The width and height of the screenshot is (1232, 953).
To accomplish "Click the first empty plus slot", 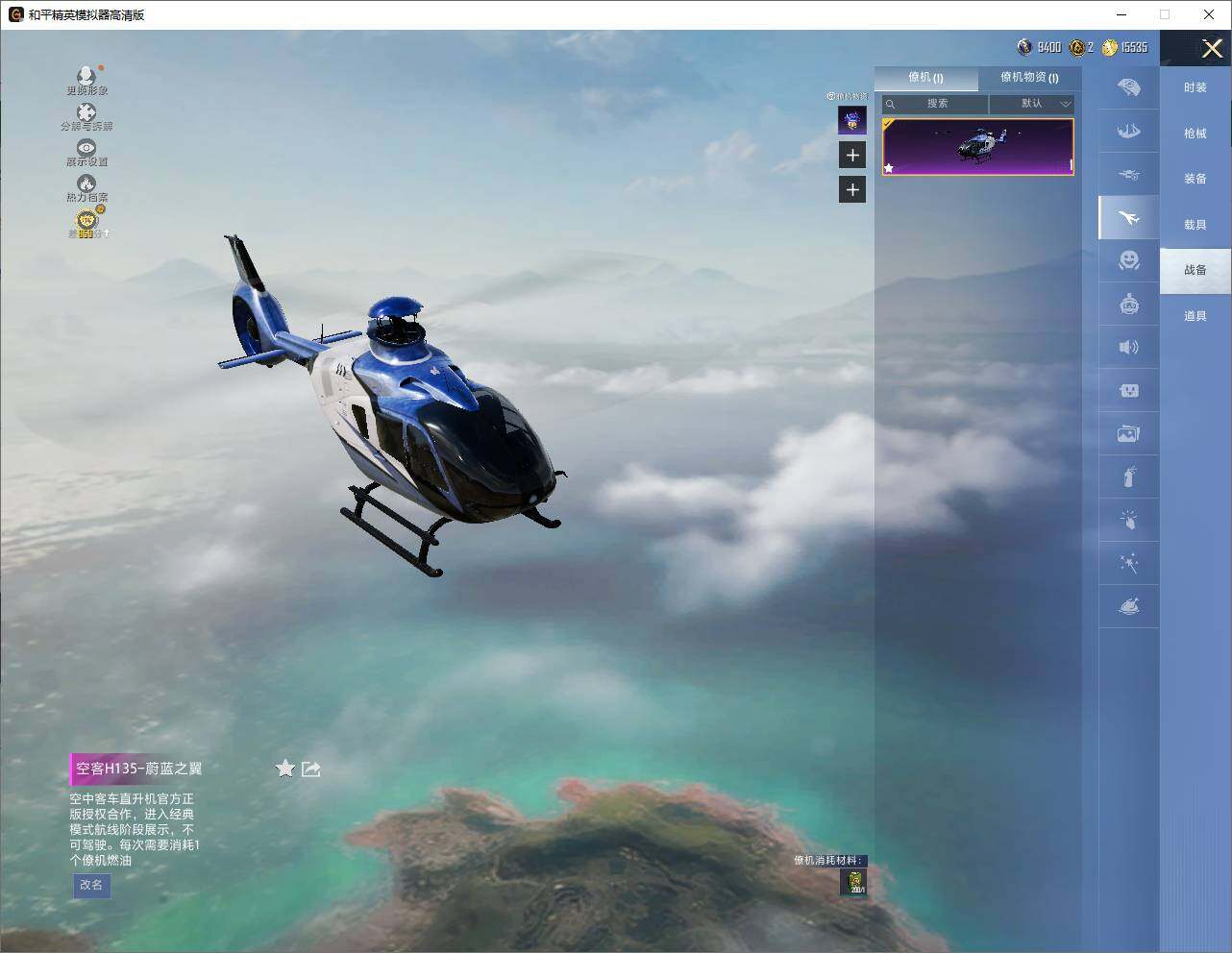I will click(852, 155).
